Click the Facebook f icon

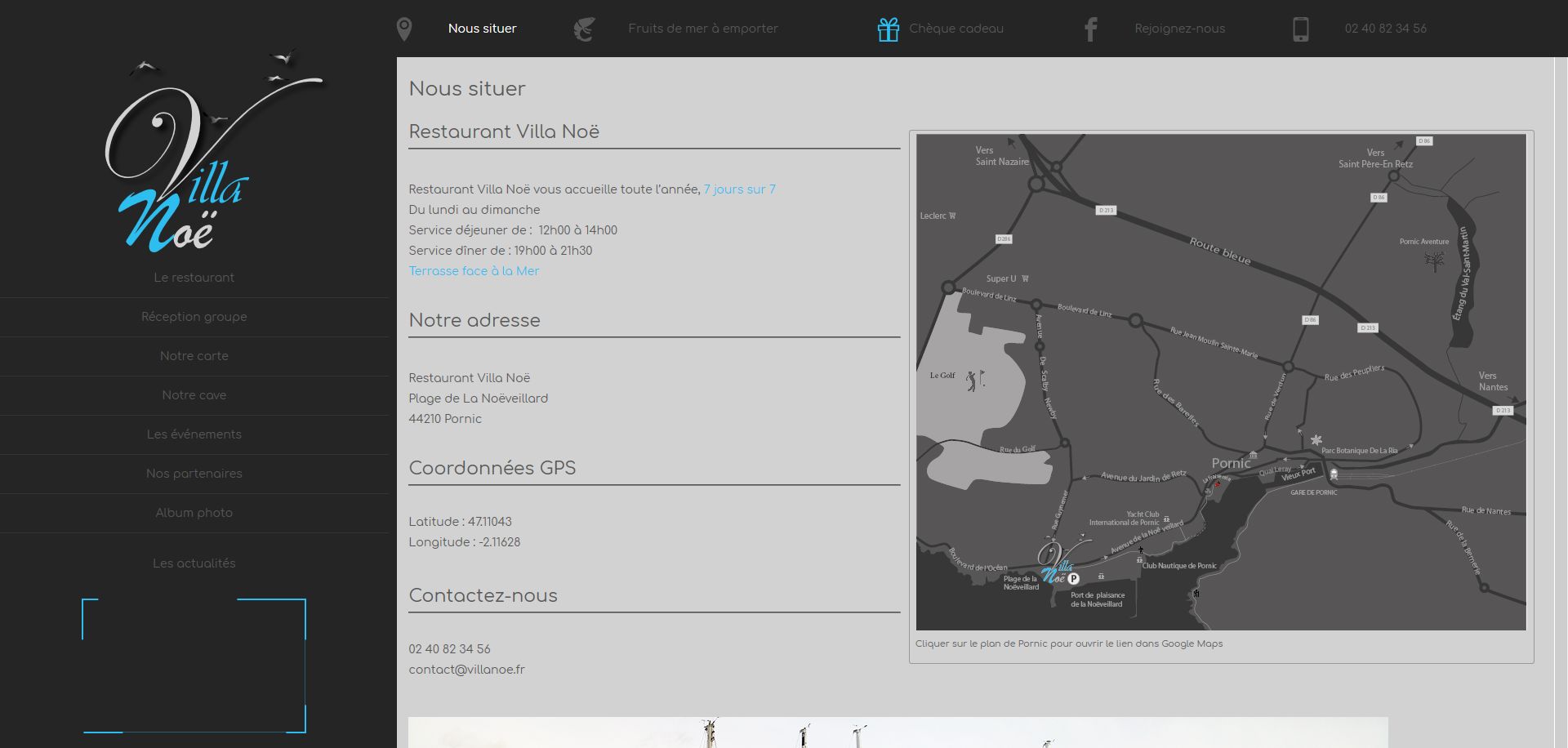(x=1090, y=29)
